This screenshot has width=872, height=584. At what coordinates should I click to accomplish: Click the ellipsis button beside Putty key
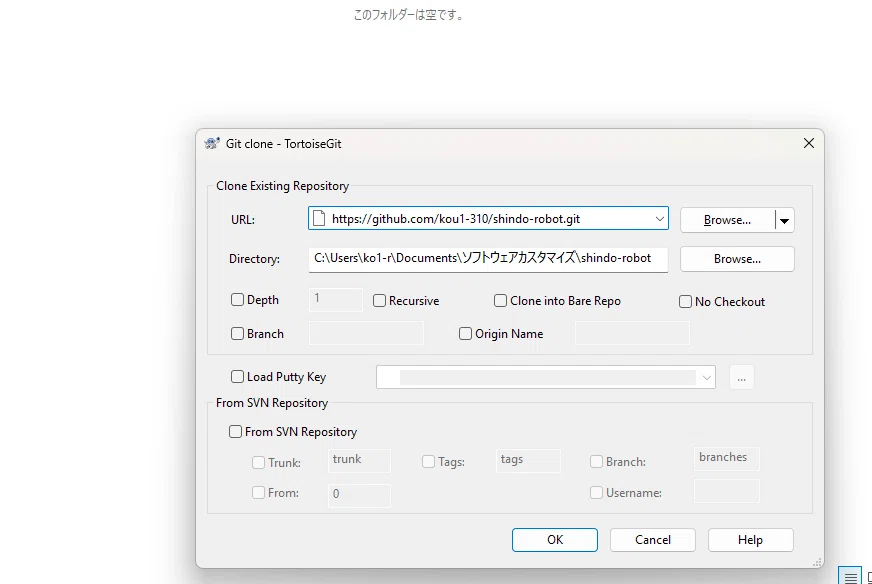point(741,378)
